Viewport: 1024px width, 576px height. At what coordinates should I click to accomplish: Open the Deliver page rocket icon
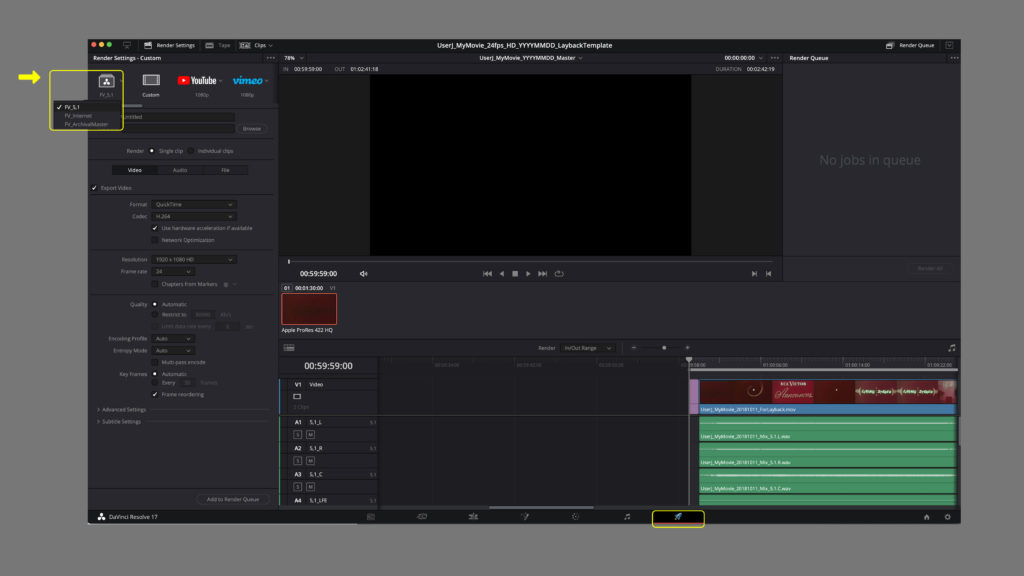[678, 517]
